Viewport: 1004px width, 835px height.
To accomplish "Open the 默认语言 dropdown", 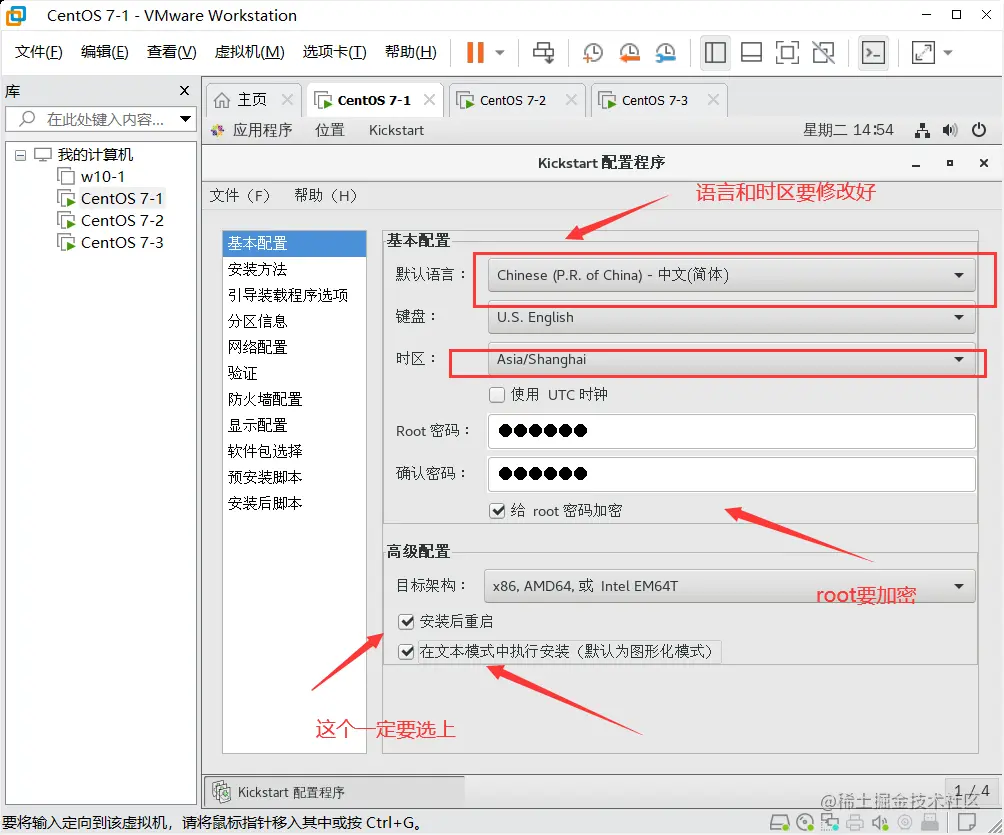I will coord(731,275).
